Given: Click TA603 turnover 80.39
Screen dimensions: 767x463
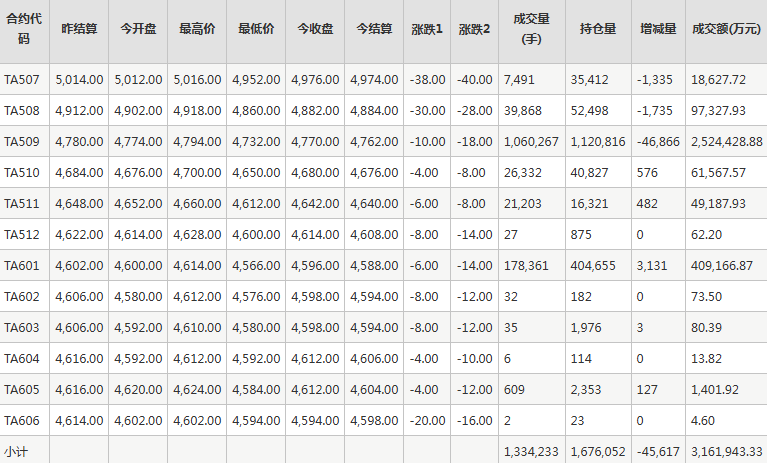Looking at the screenshot, I should coord(706,328).
